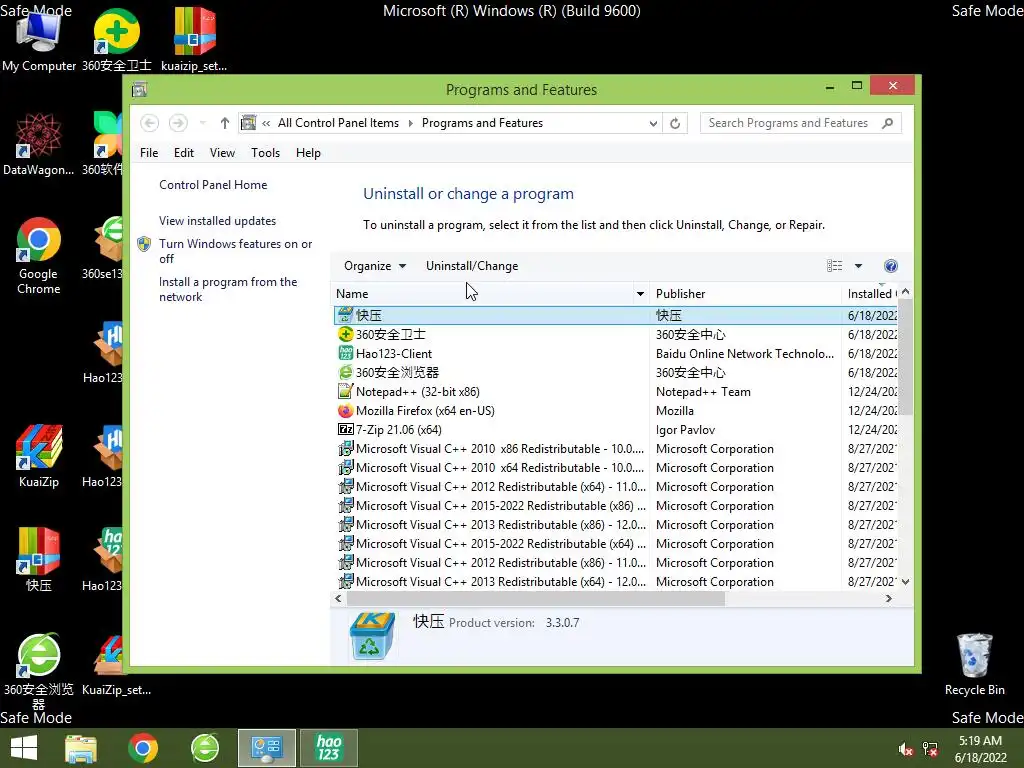Click the change view icon

835,266
